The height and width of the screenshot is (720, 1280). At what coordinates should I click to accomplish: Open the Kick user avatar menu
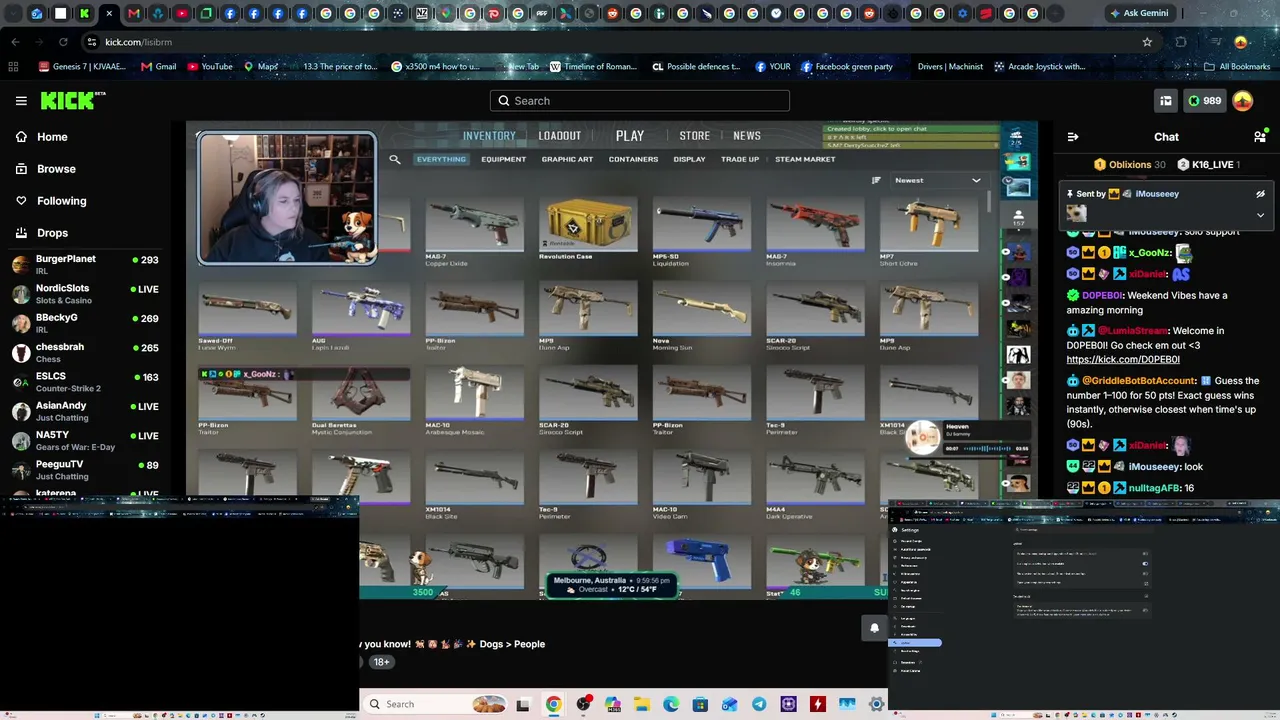[x=1243, y=101]
